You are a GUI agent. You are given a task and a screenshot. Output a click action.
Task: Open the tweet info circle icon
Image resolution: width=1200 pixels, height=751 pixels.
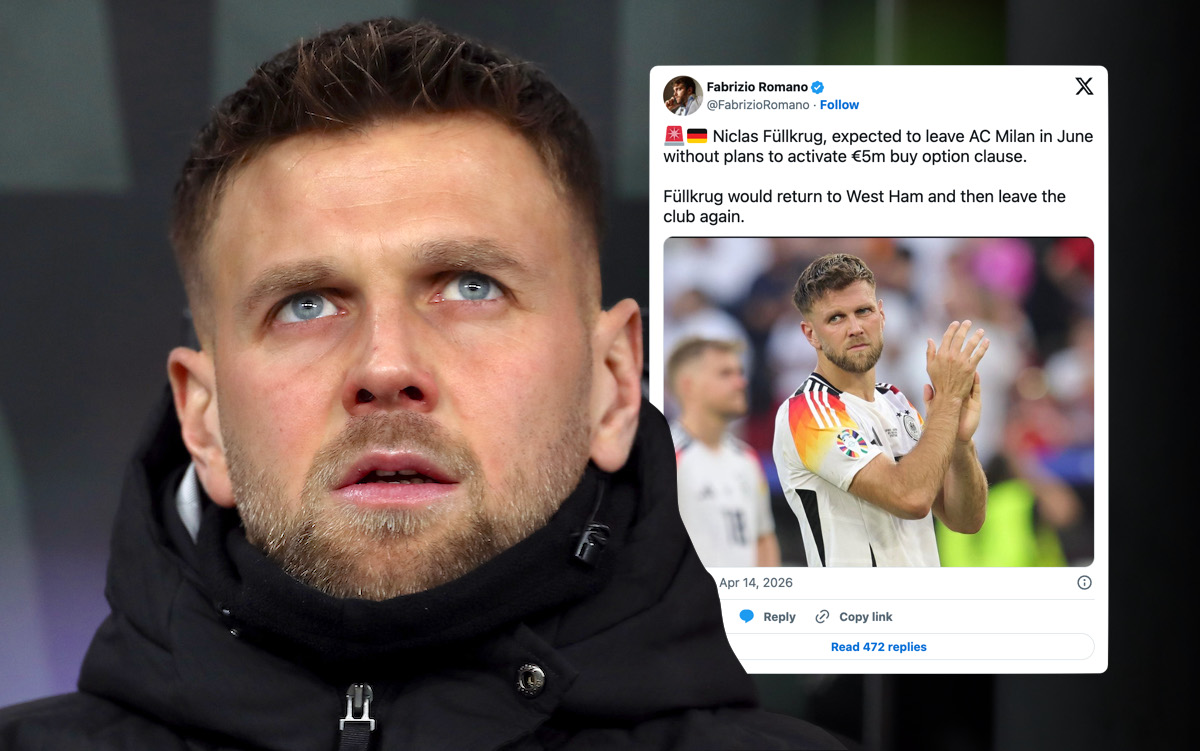coord(1084,582)
